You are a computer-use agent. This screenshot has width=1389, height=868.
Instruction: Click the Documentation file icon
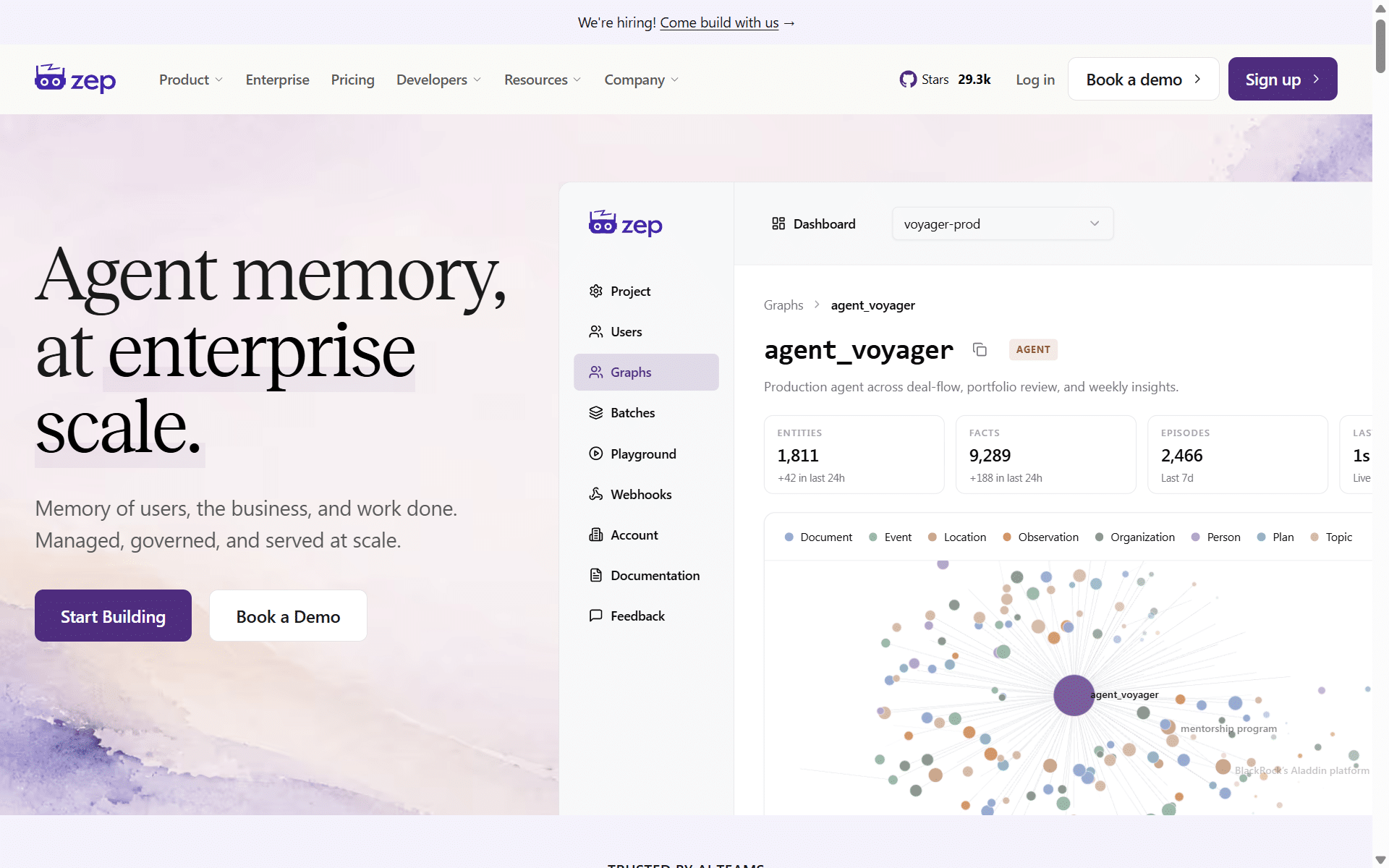pos(596,575)
